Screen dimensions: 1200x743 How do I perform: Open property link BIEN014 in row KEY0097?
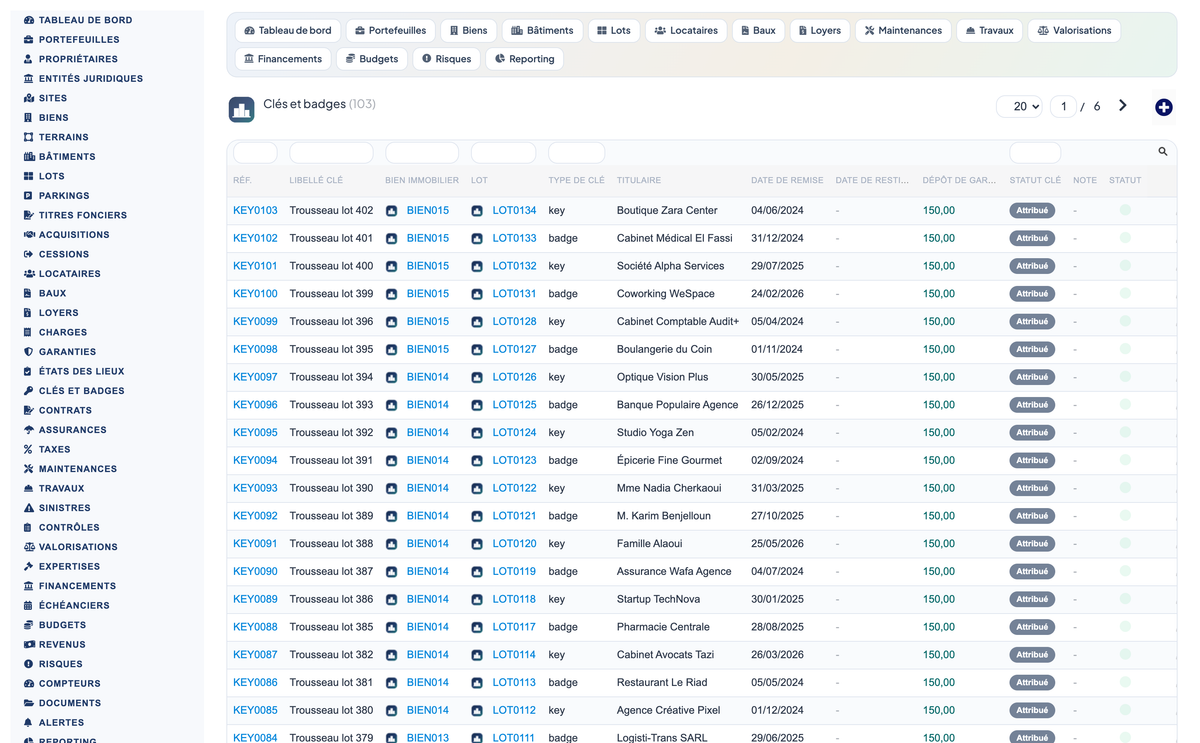[428, 377]
